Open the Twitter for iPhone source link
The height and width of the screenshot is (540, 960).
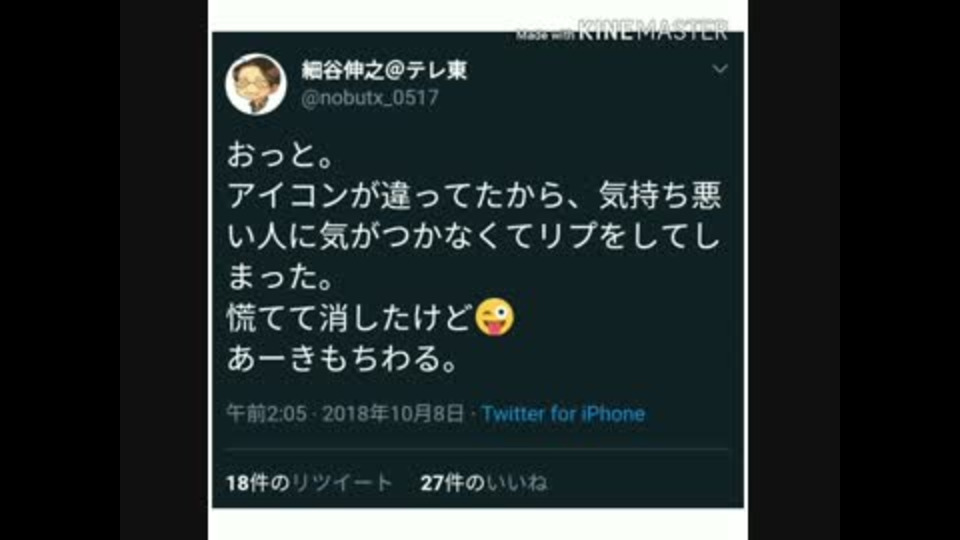pos(563,414)
